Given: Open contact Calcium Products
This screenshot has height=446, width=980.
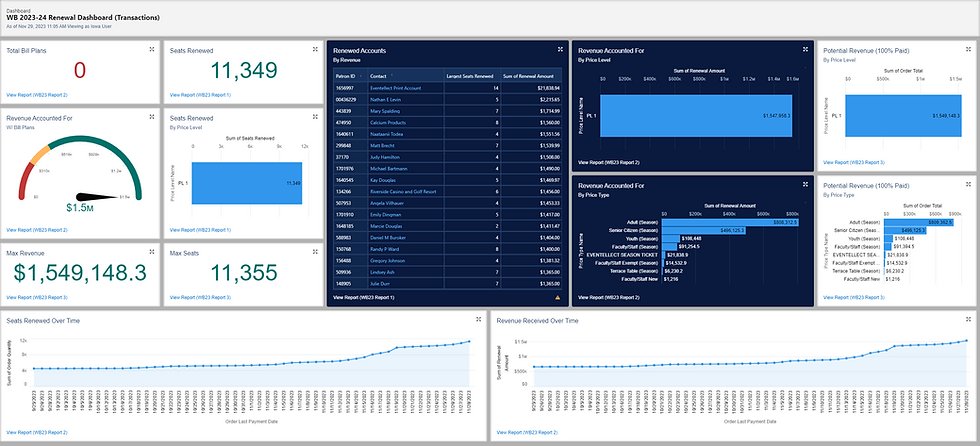Looking at the screenshot, I should coord(388,122).
